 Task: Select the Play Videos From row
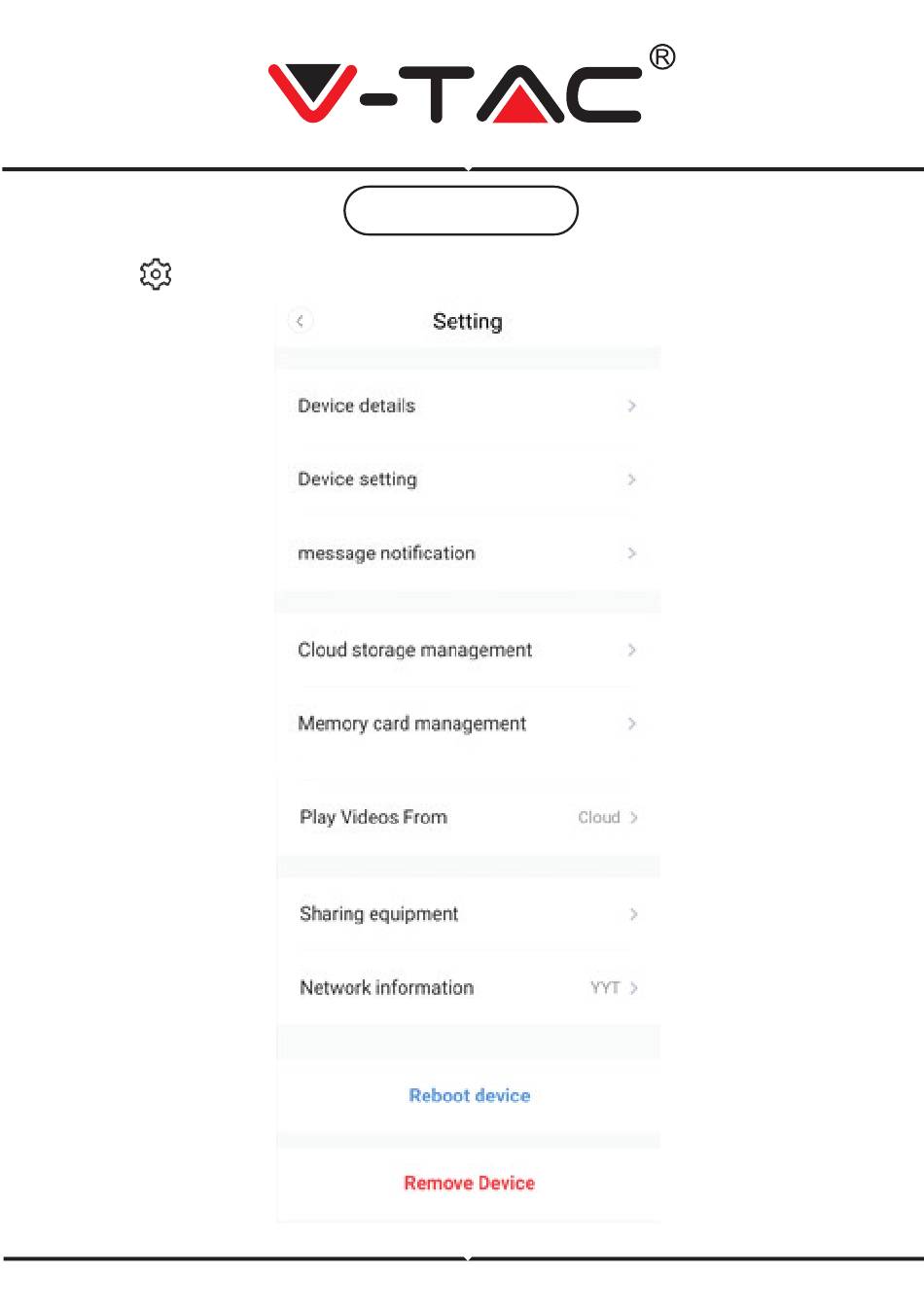point(468,817)
